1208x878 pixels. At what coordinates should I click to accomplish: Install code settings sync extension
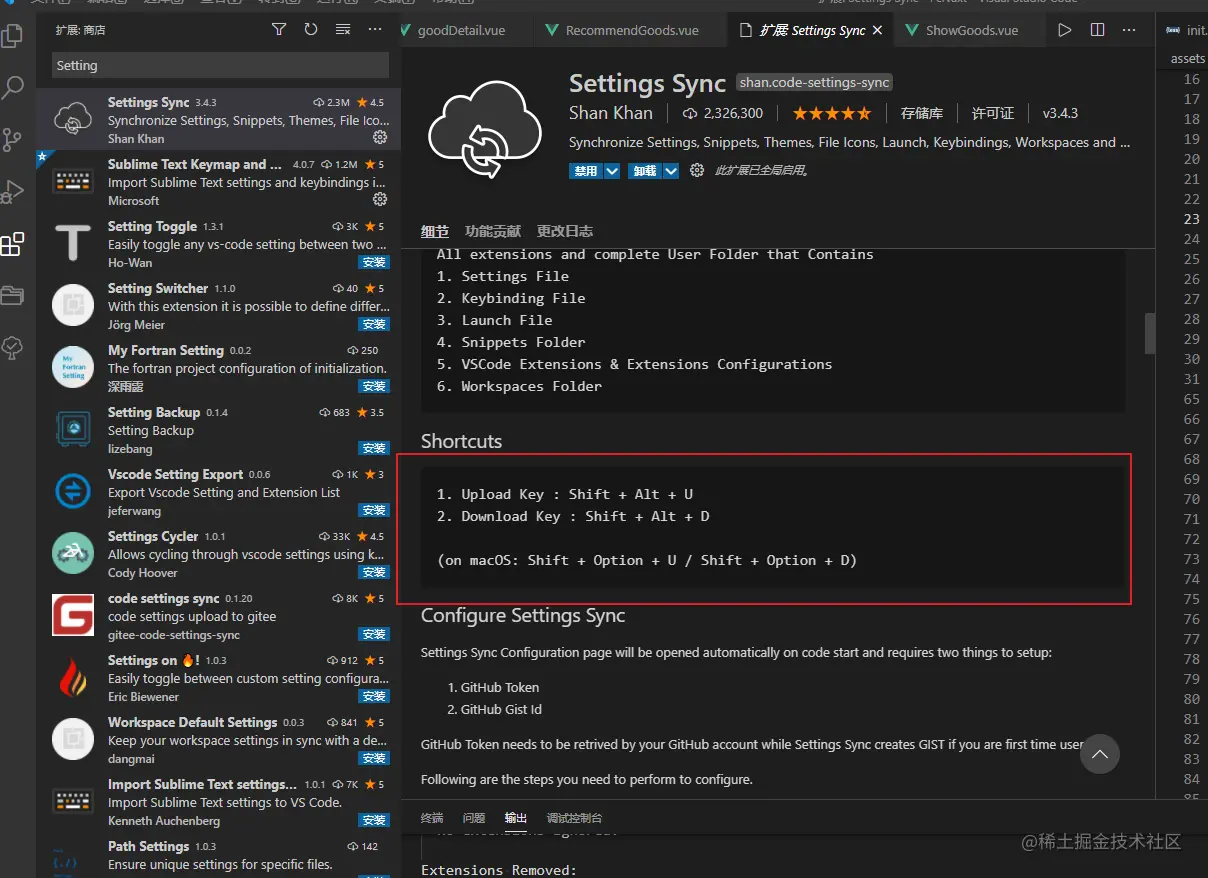tap(374, 635)
